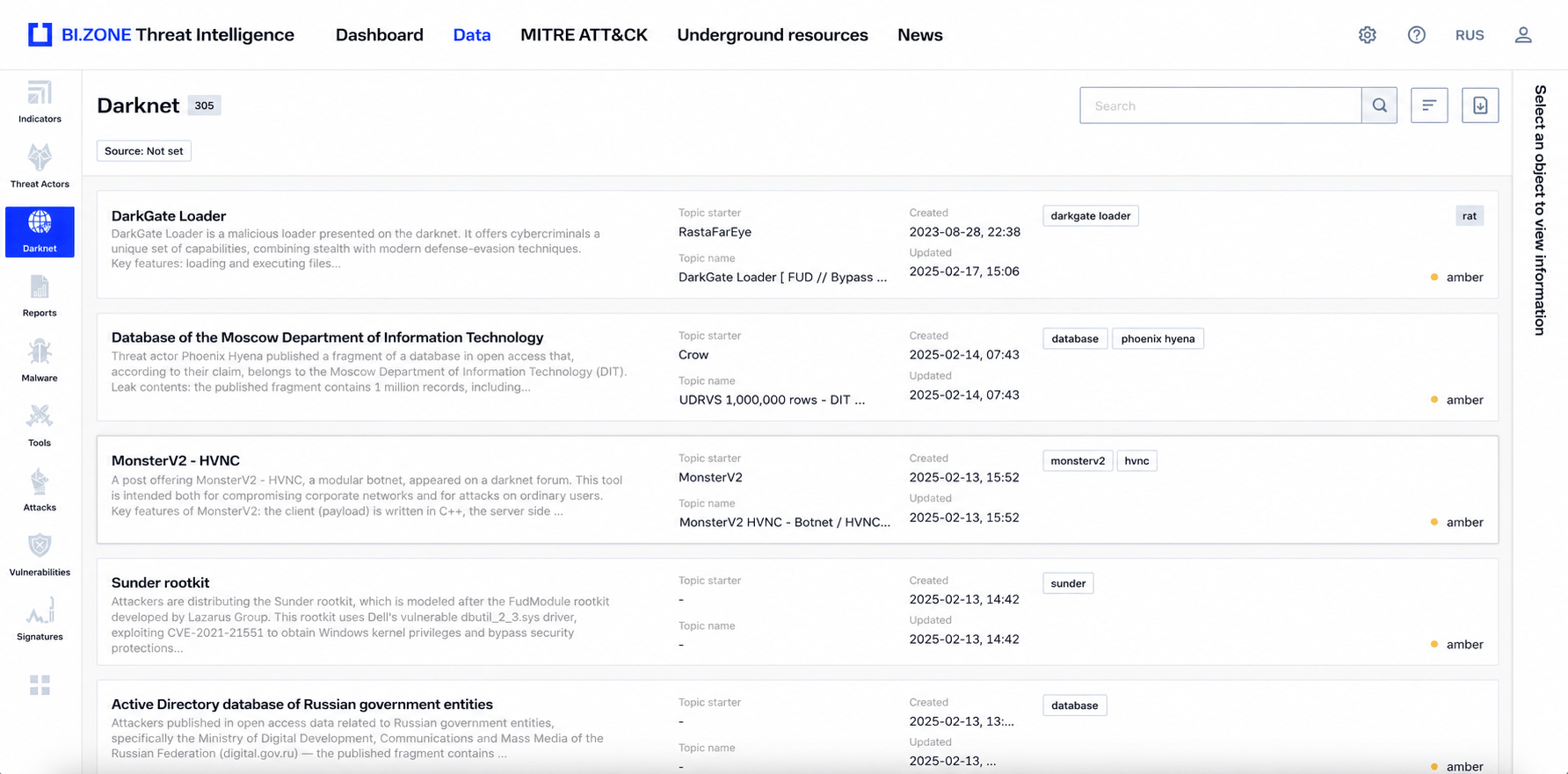Click the darkgate loader tag

(x=1091, y=216)
